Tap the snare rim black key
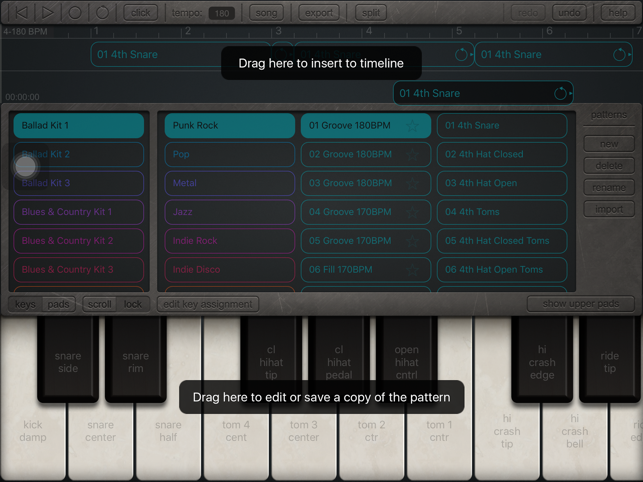 (x=136, y=359)
